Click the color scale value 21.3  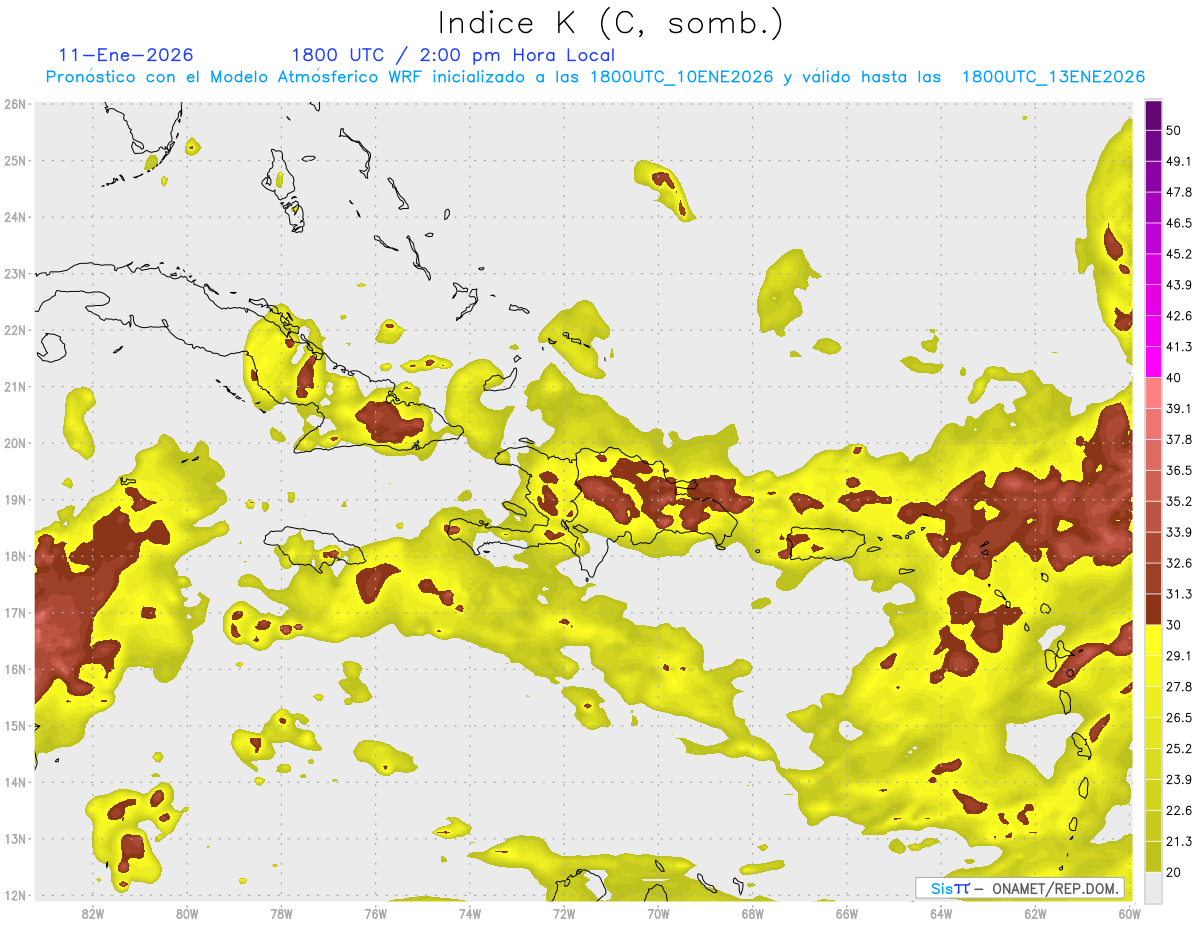1179,842
